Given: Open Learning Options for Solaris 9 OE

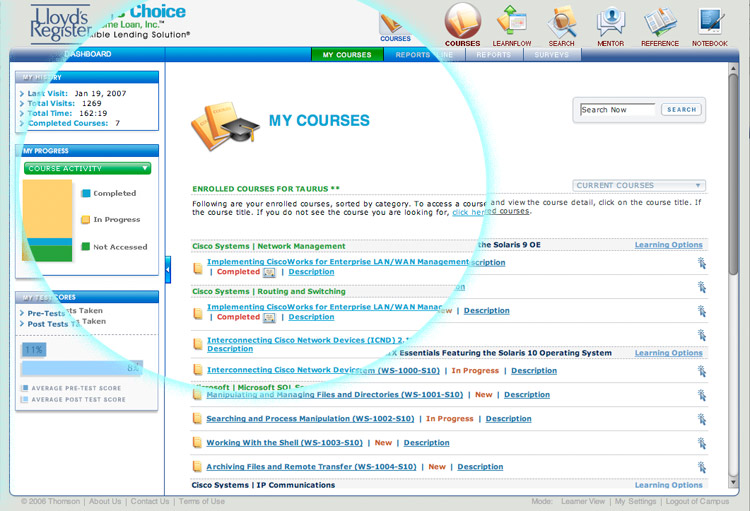Looking at the screenshot, I should click(x=669, y=245).
